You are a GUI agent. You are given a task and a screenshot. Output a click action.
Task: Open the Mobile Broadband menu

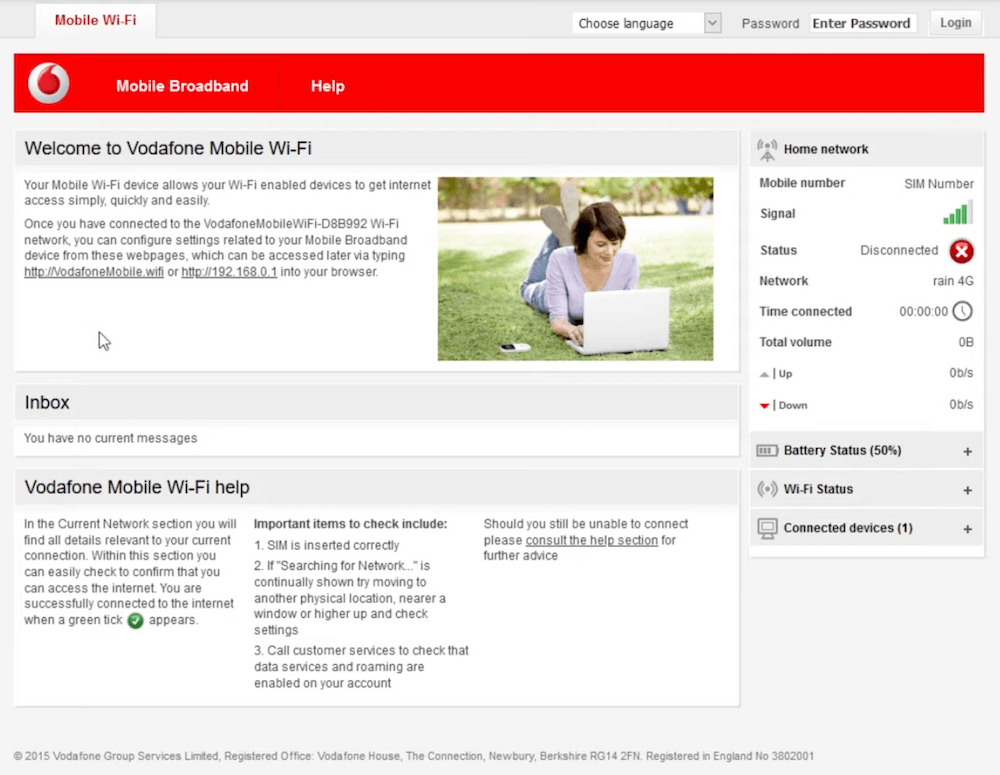[182, 86]
